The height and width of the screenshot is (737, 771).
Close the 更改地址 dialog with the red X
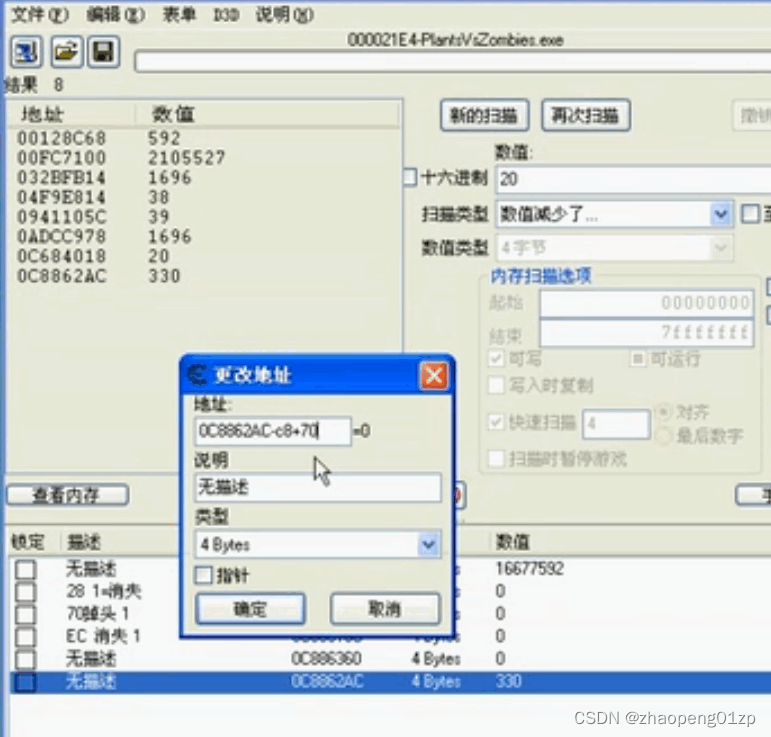[434, 376]
